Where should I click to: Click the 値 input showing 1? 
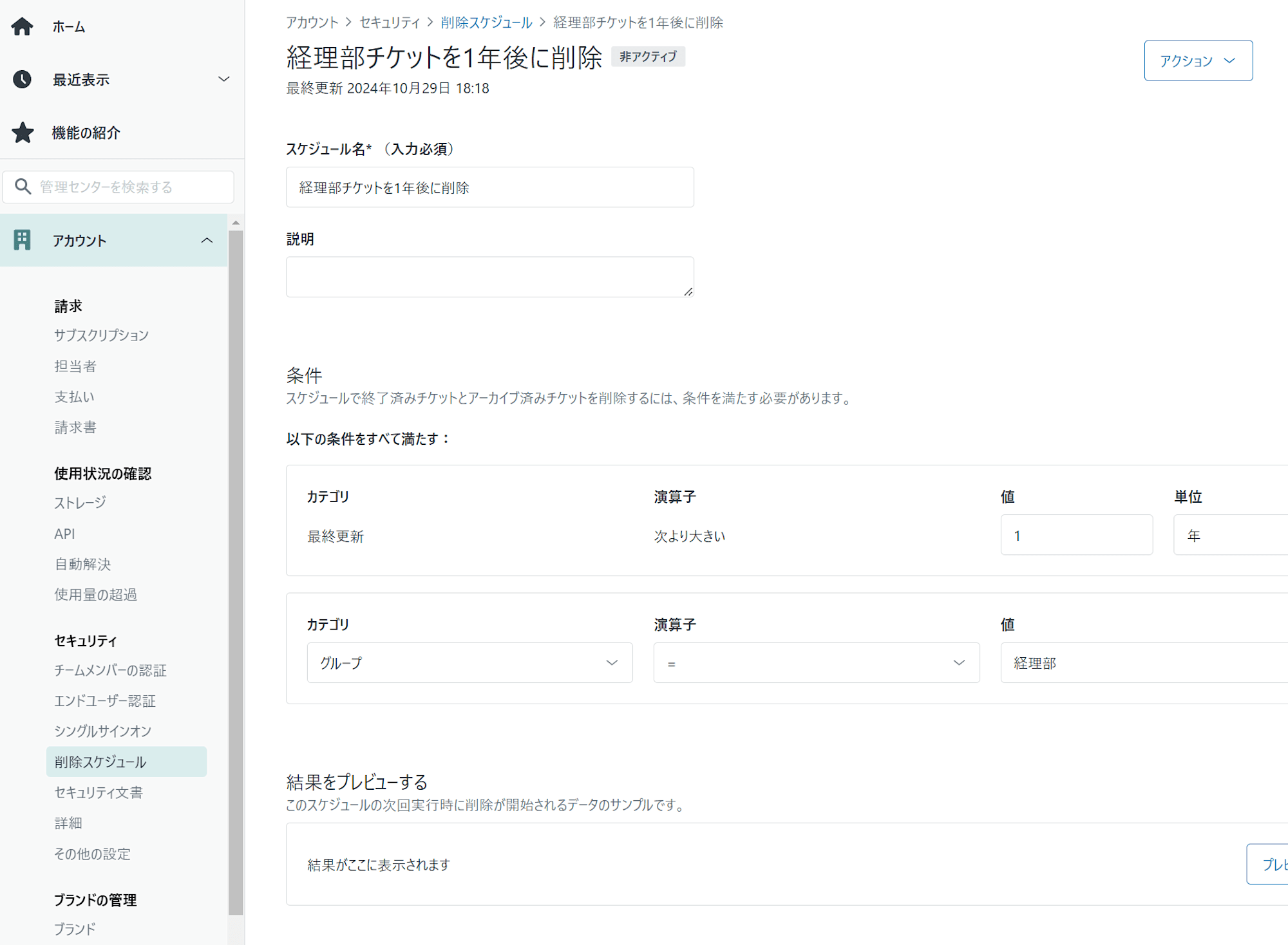1076,535
